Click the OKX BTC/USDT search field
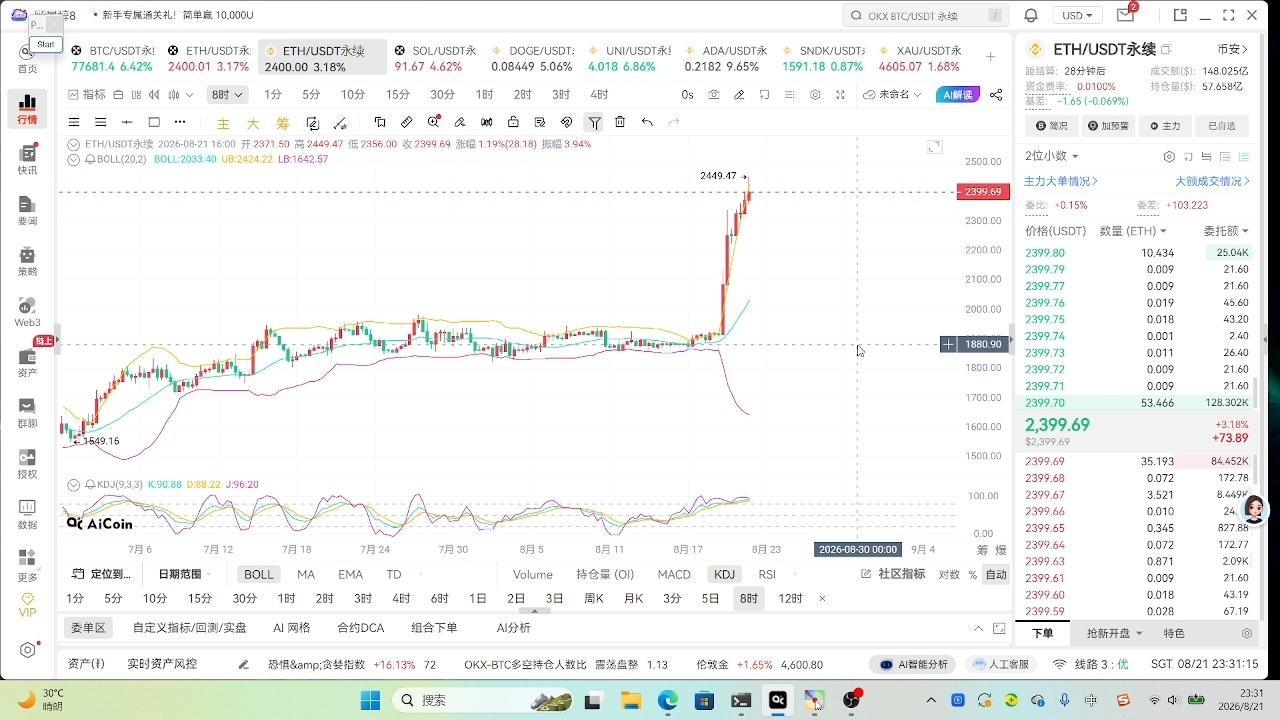This screenshot has width=1280, height=720. [x=924, y=16]
